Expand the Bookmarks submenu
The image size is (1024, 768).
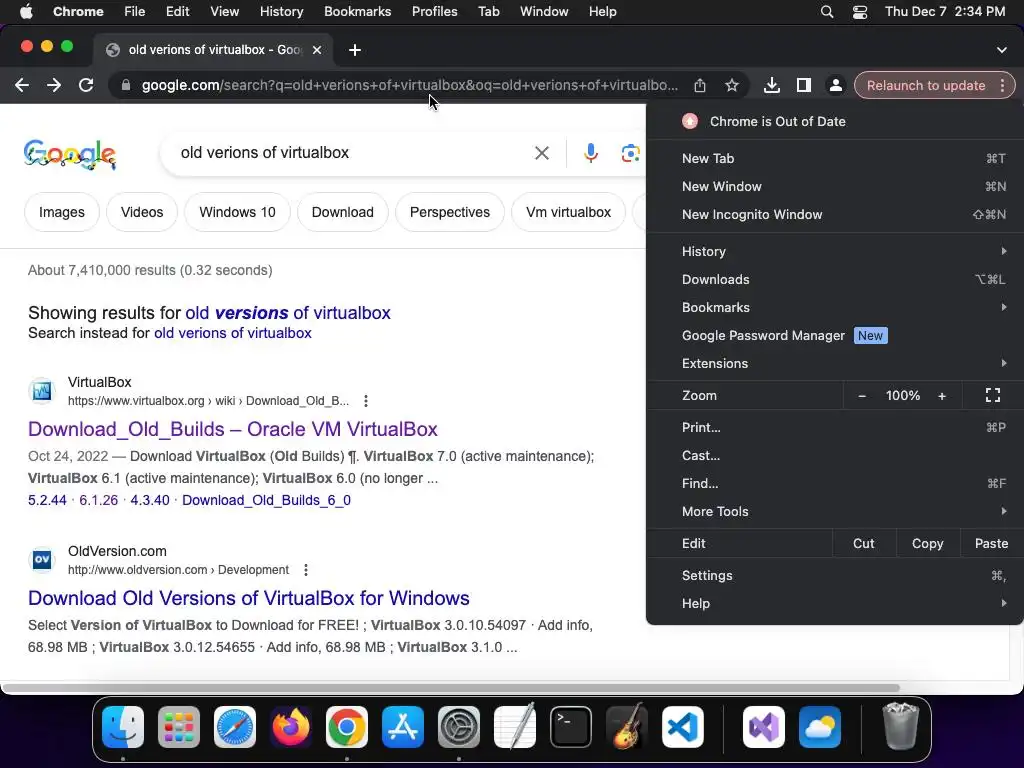(x=835, y=308)
